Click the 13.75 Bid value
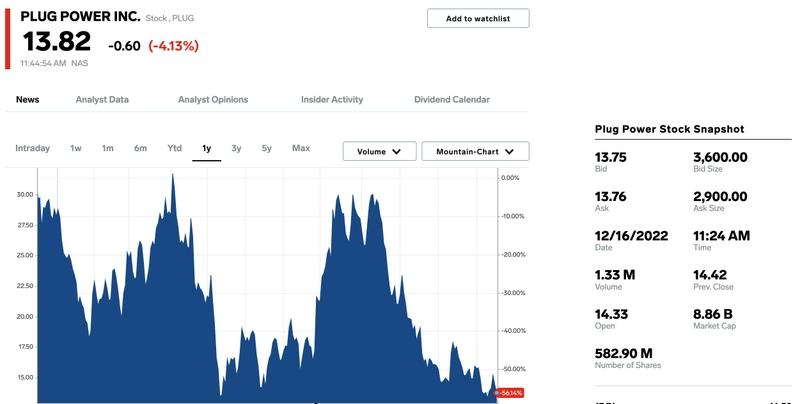This screenshot has width=800, height=404. (x=610, y=157)
